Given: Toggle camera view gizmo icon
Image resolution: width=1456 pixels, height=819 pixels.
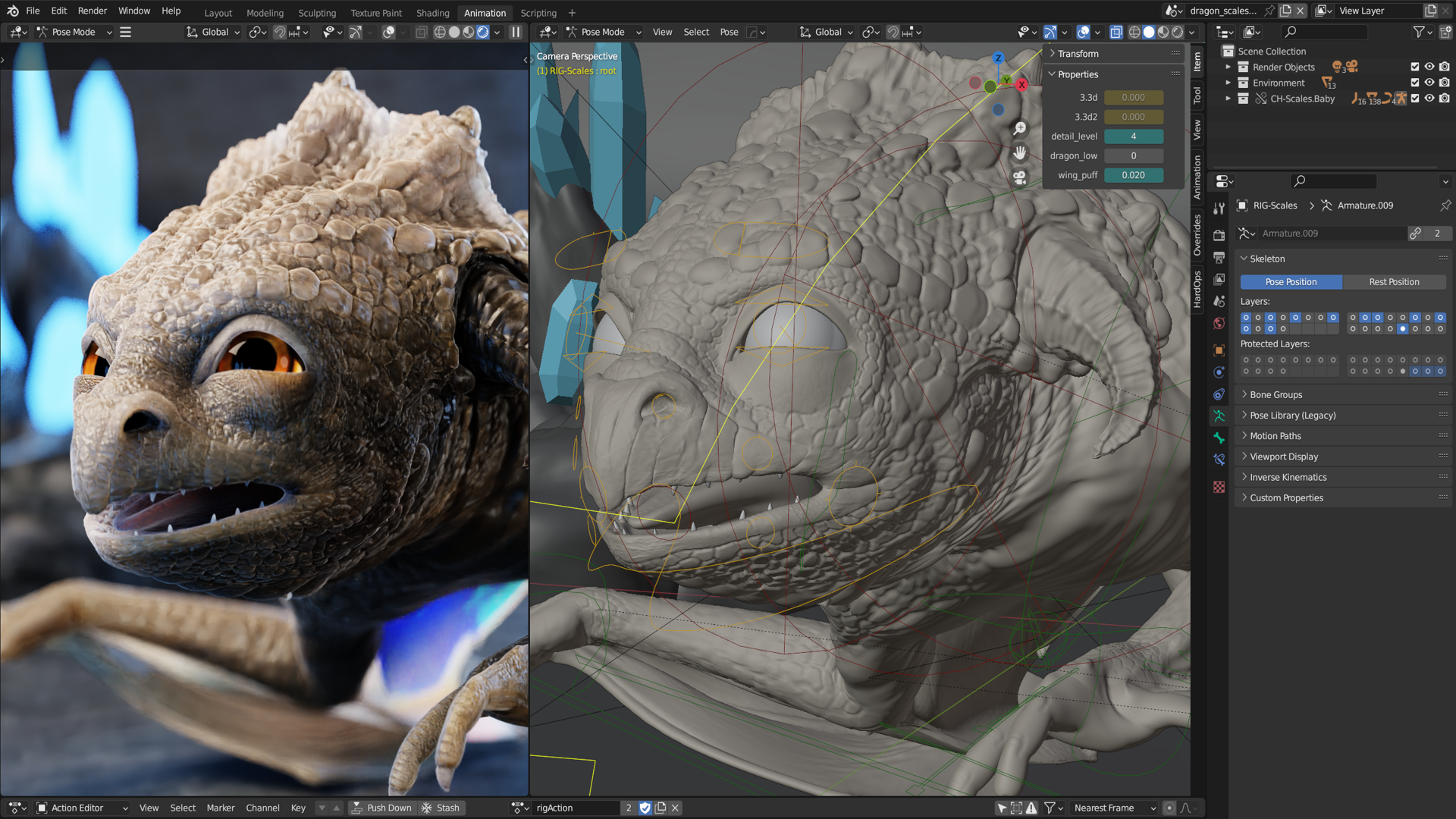Looking at the screenshot, I should click(x=1020, y=177).
